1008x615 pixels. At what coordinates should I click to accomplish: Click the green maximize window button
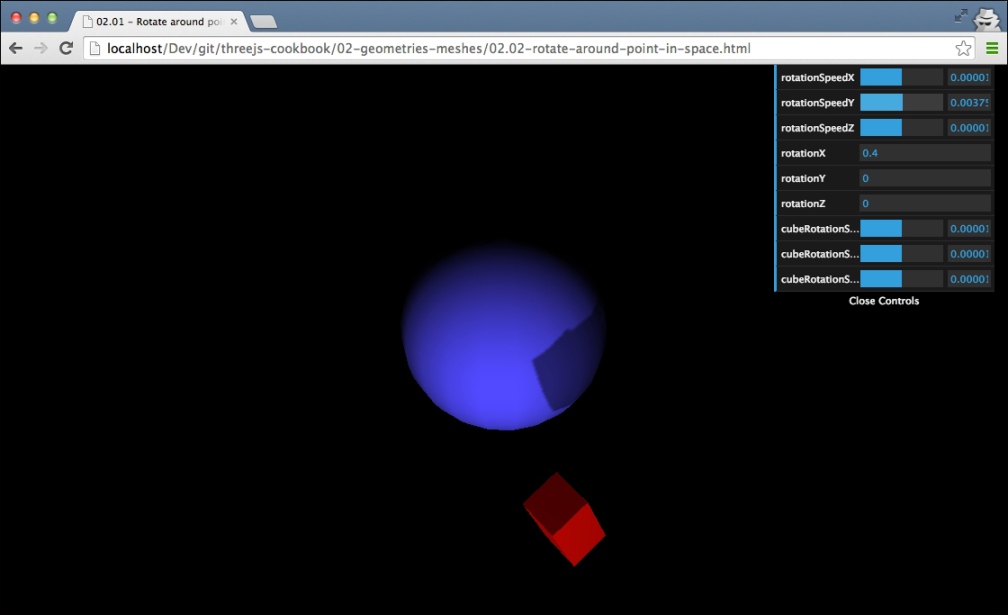[x=53, y=18]
